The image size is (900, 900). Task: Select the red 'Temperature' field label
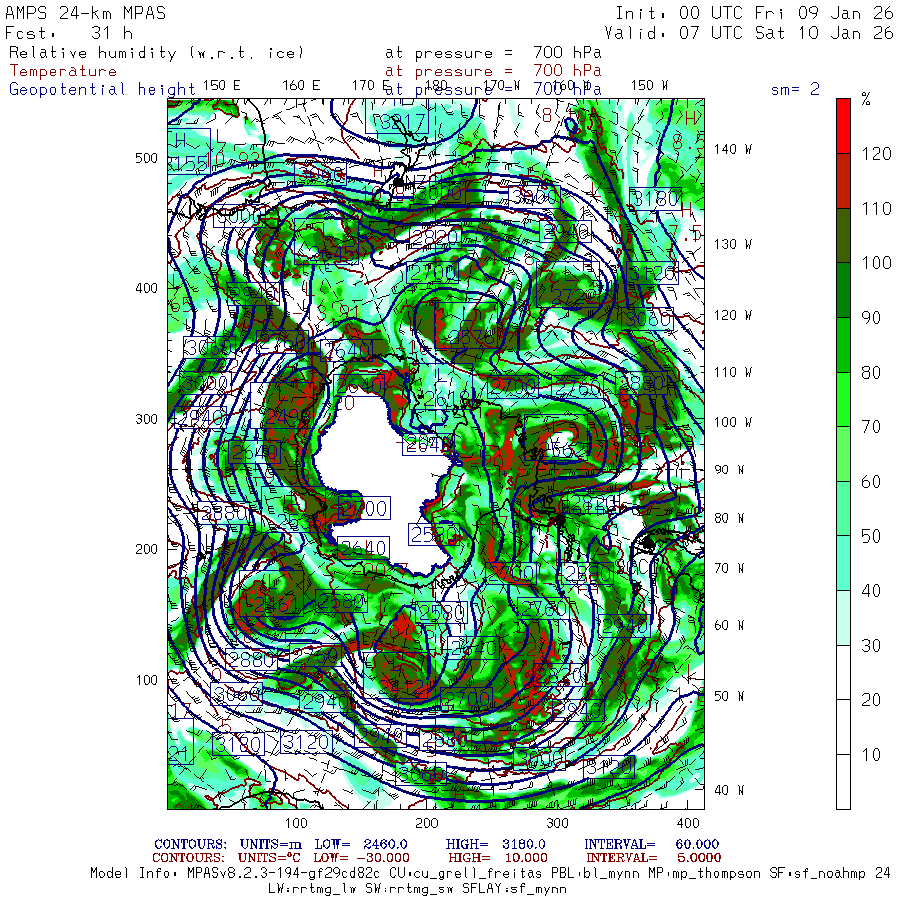(x=63, y=71)
